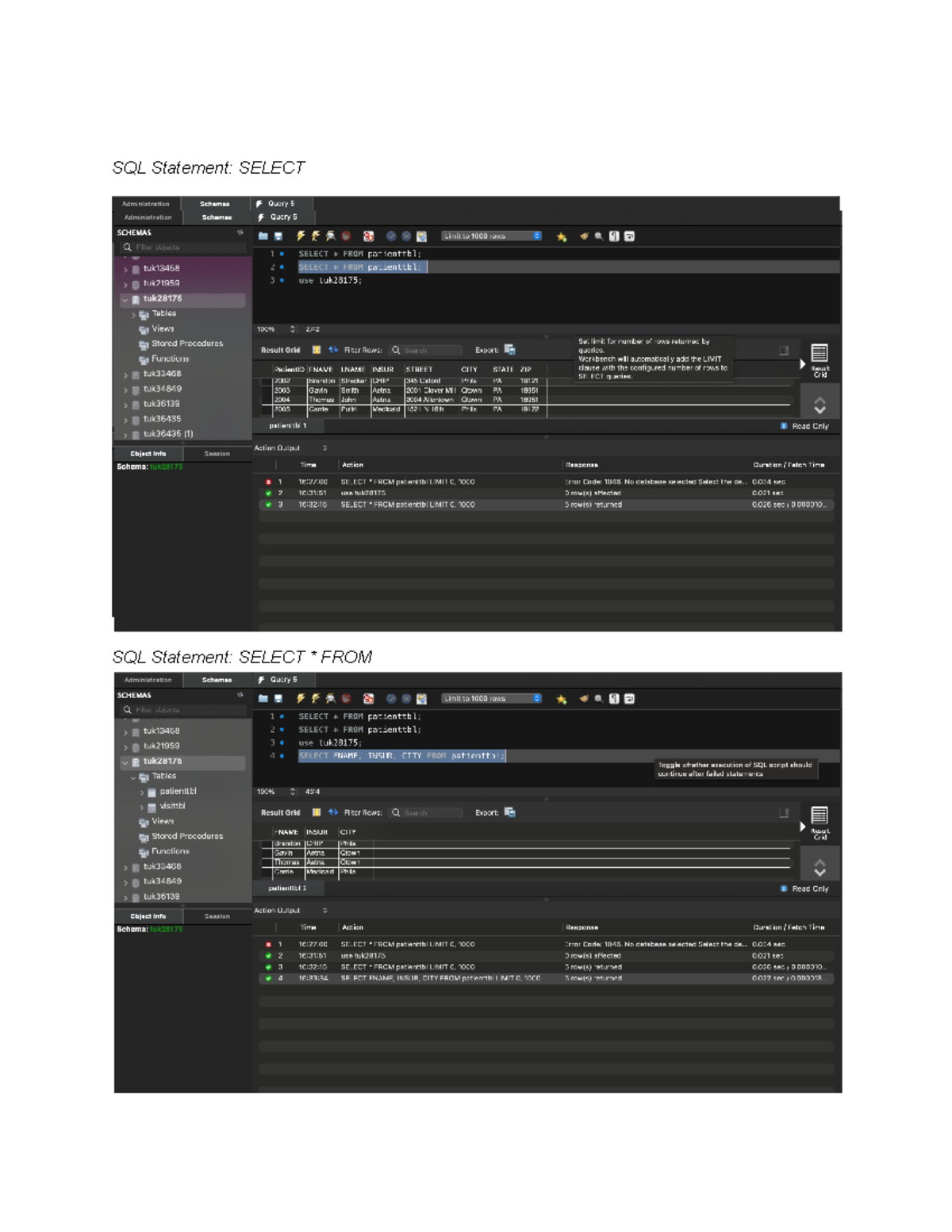Screen dimensions: 952x1232
Task: Click the highlighted SELECT FNAME, INSUR, CITY query line
Action: click(401, 756)
